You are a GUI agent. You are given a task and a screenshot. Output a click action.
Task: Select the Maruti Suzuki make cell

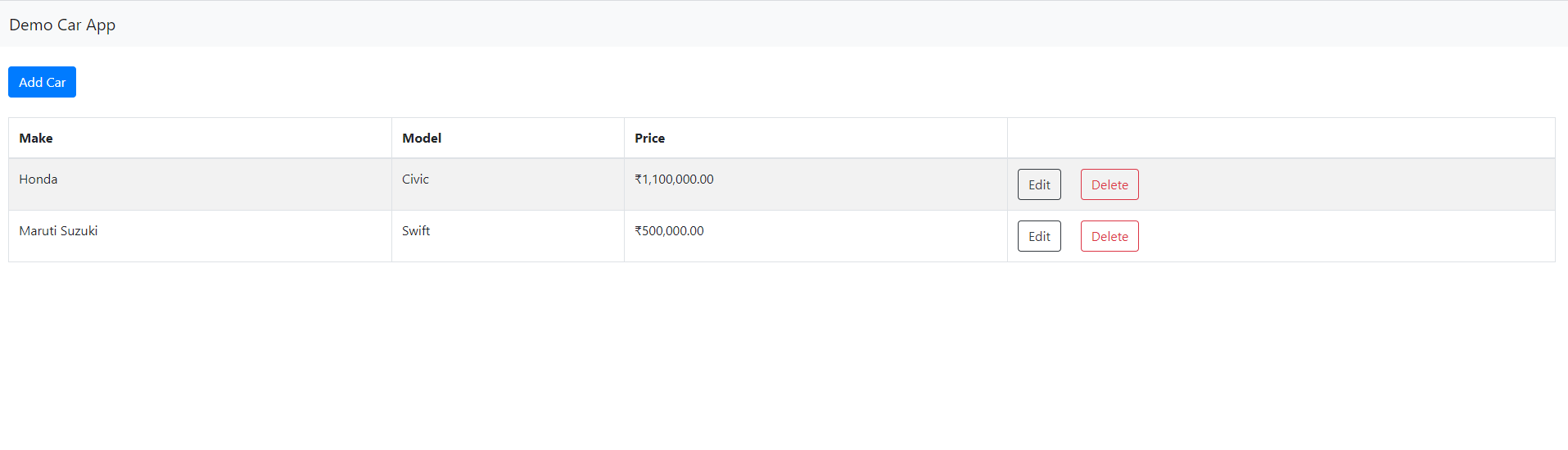(x=58, y=230)
